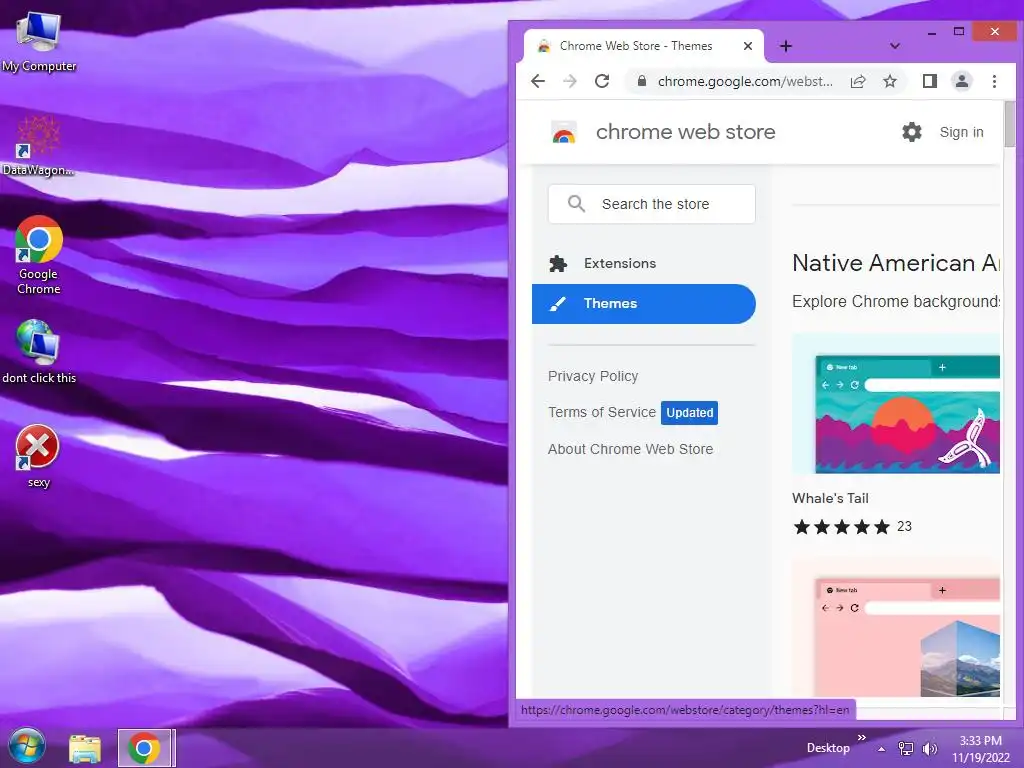View site information via the lock icon
This screenshot has width=1024, height=768.
pyautogui.click(x=642, y=81)
